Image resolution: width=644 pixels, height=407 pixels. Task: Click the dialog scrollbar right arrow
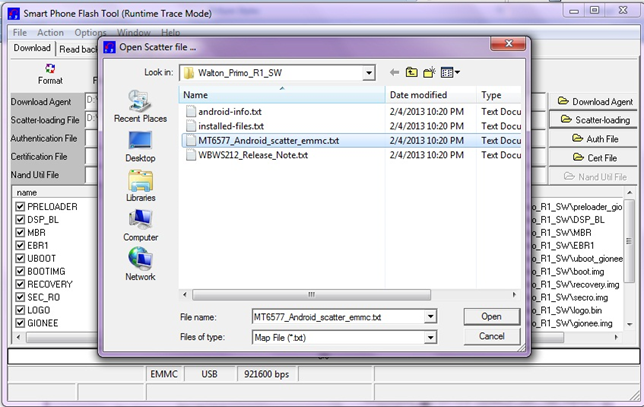pos(514,294)
